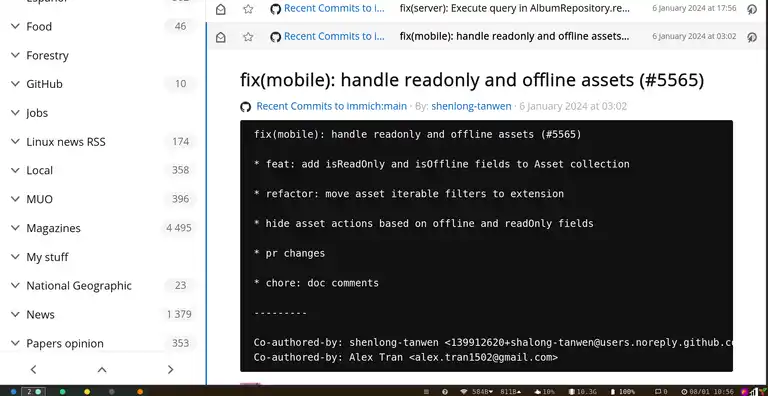Viewport: 768px width, 396px height.
Task: Open the GitHub category
Action: click(x=45, y=84)
